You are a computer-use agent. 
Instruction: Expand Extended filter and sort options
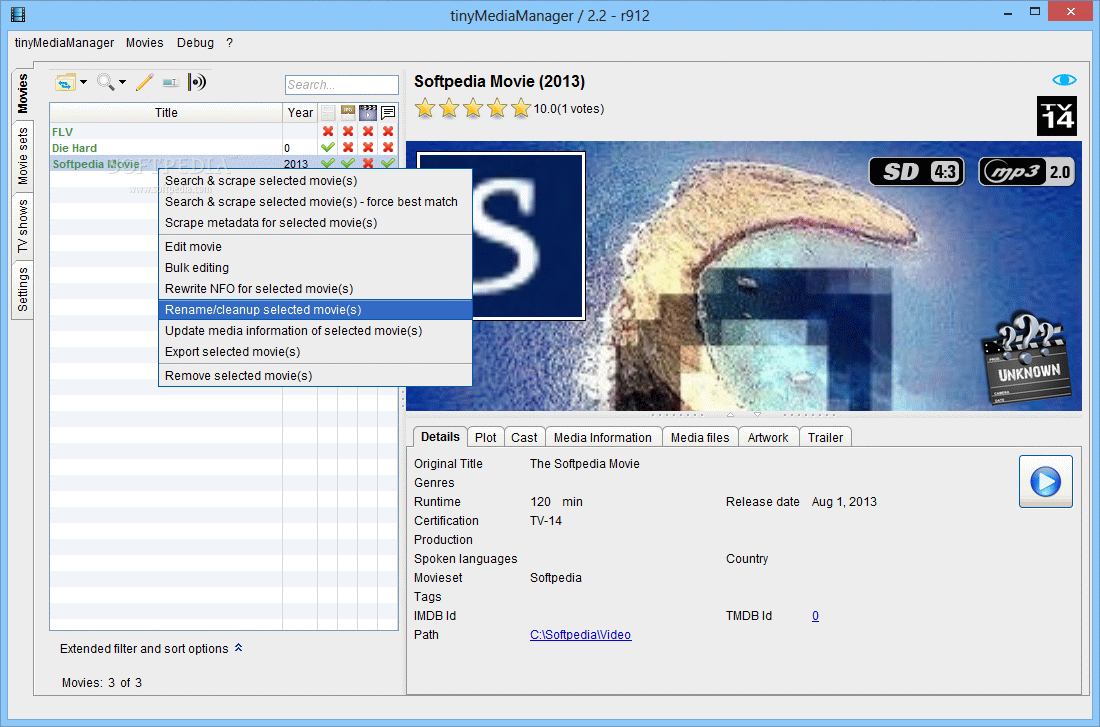151,648
